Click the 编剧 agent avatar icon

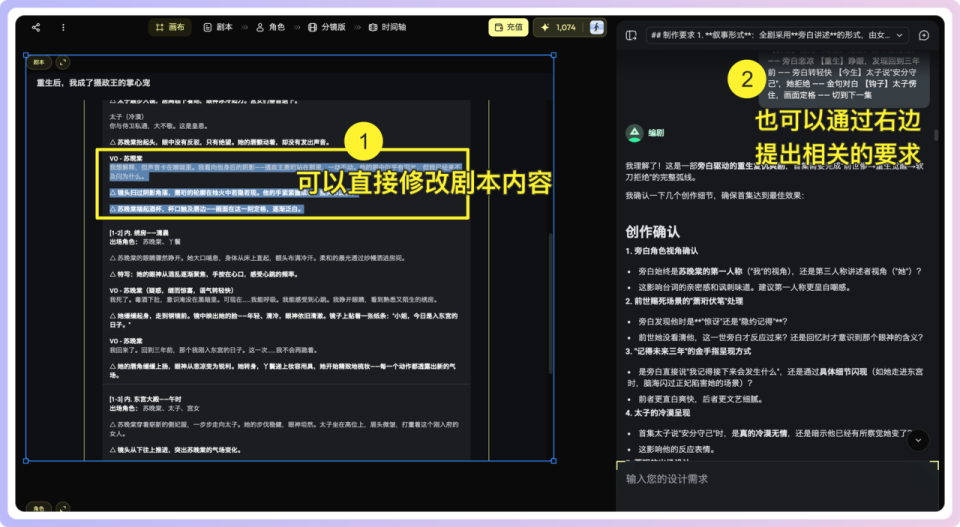coord(634,132)
